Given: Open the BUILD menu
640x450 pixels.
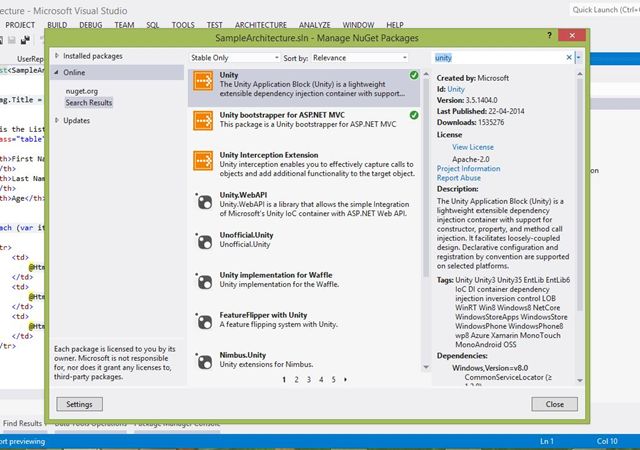Looking at the screenshot, I should 57,25.
